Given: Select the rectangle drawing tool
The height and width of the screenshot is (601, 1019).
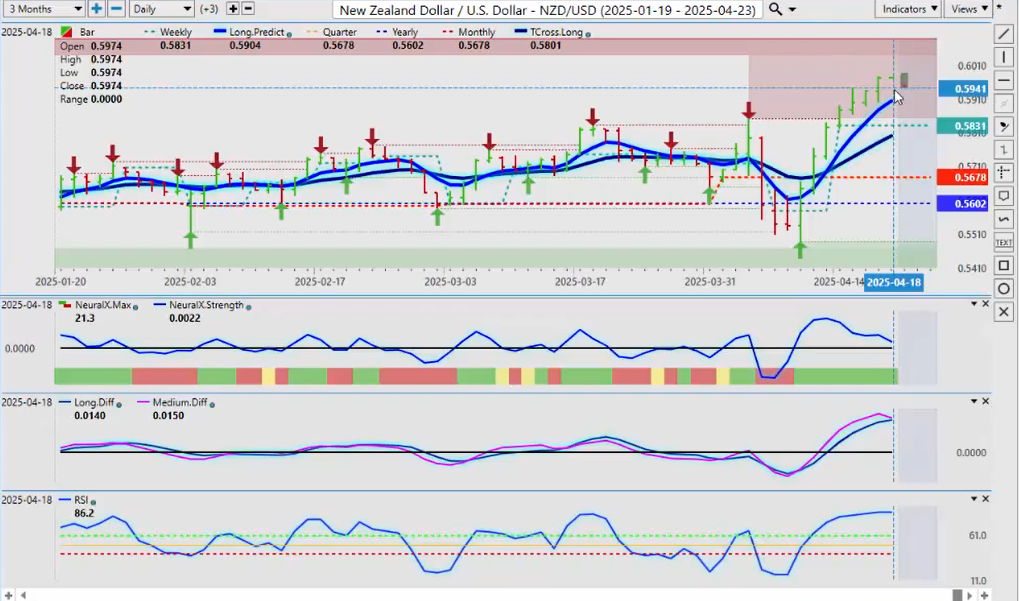Looking at the screenshot, I should point(1004,266).
